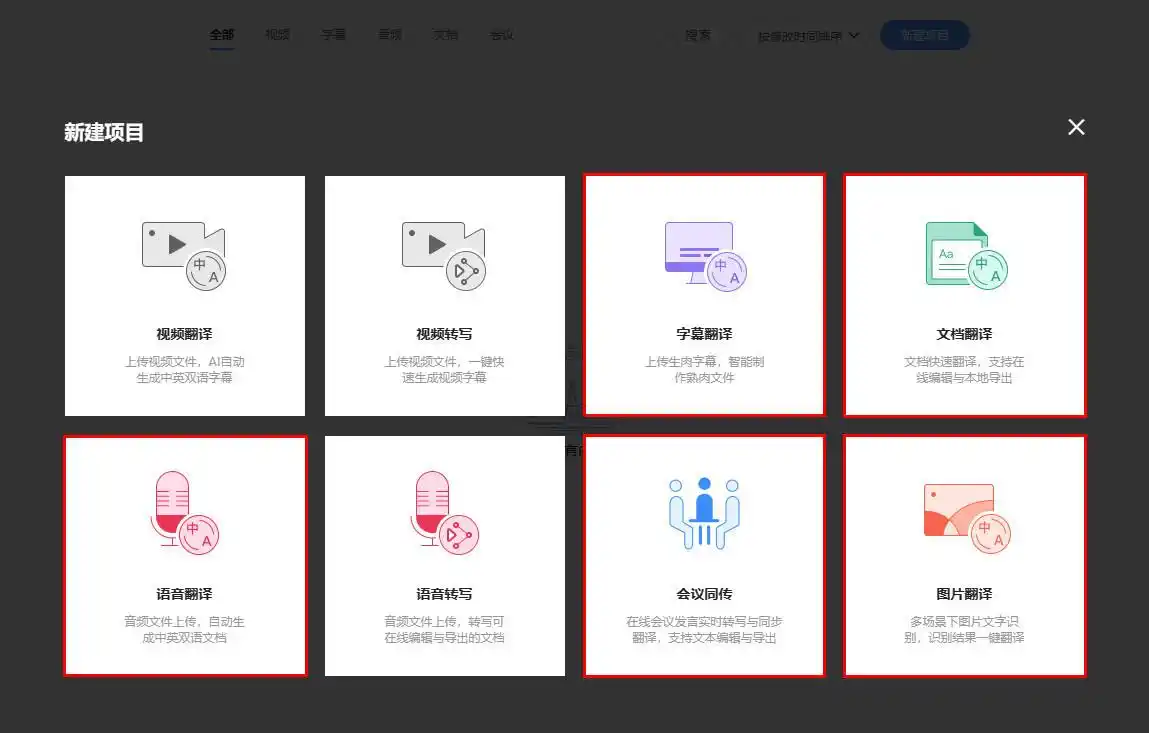This screenshot has height=733, width=1149.
Task: Click description 上传视频文件，一键快速生成视频字幕
Action: tap(444, 369)
